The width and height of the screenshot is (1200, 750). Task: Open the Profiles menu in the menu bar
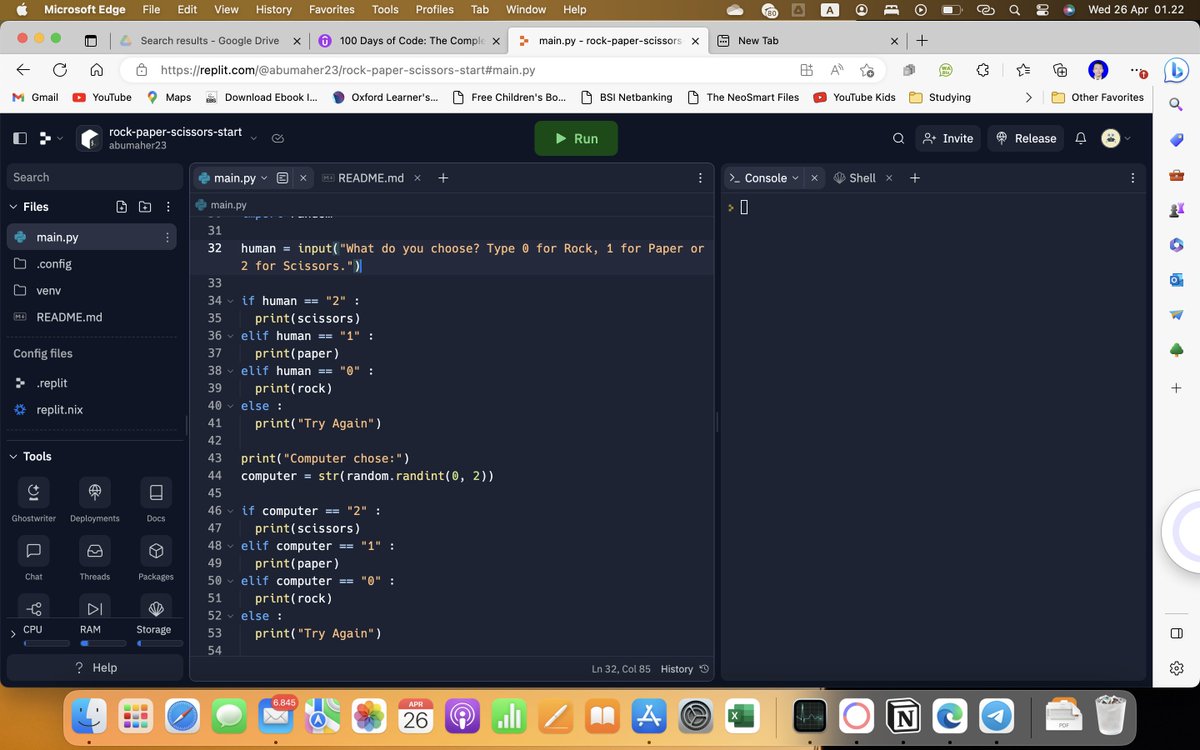[x=434, y=9]
